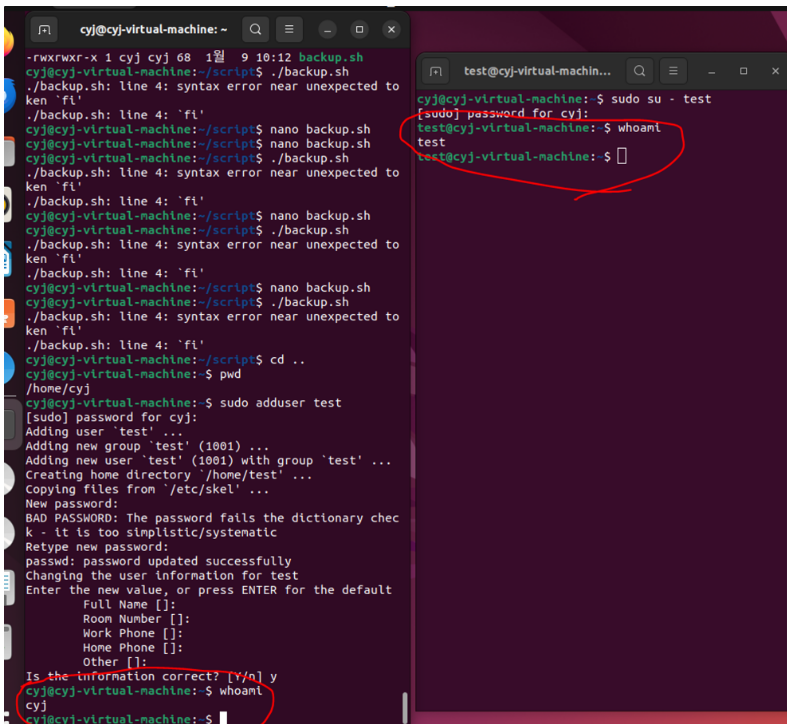Click the 'cyj@cyj-virtual-machine: ~' window title

154,30
